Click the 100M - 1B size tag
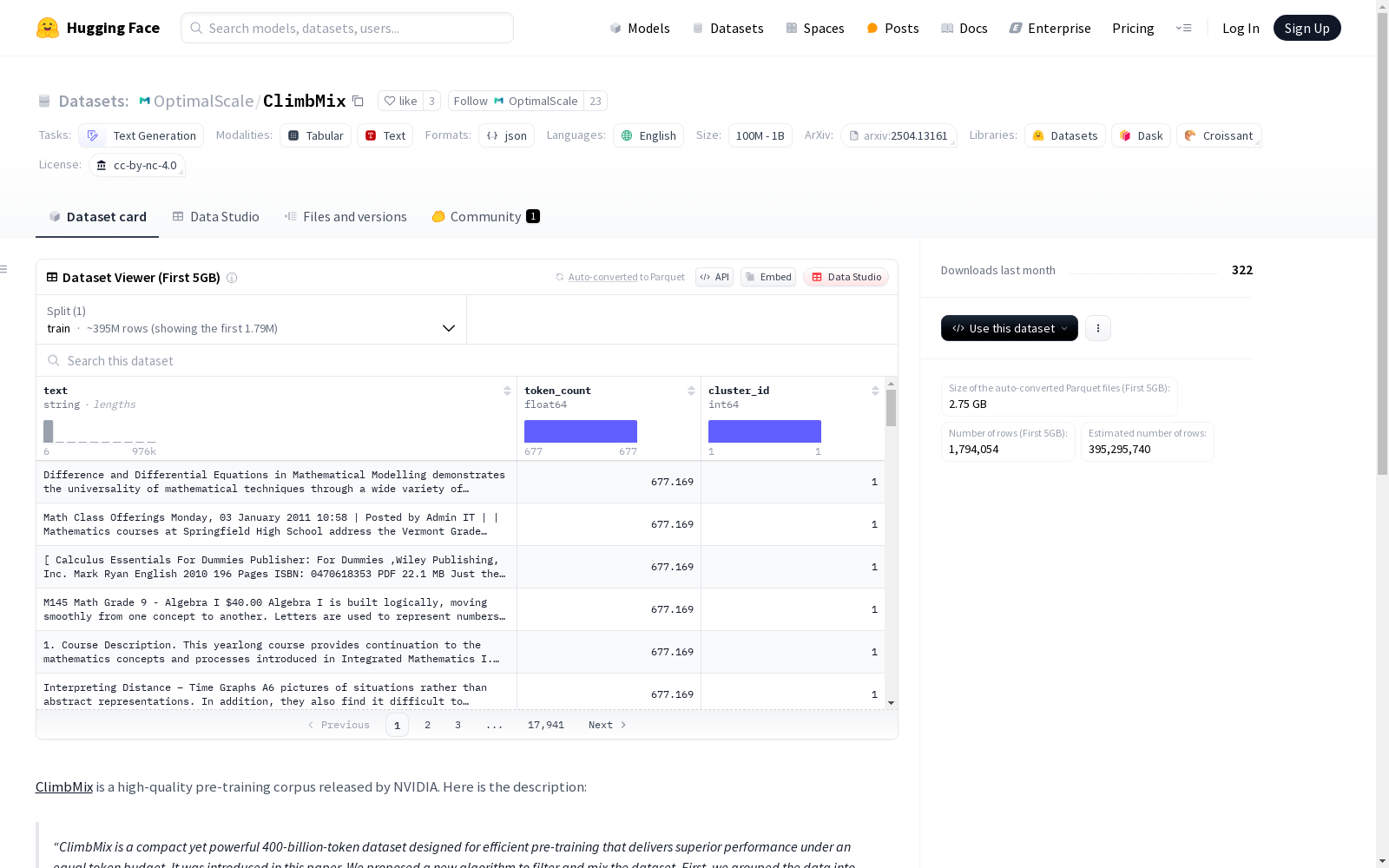1389x868 pixels. pos(760,135)
